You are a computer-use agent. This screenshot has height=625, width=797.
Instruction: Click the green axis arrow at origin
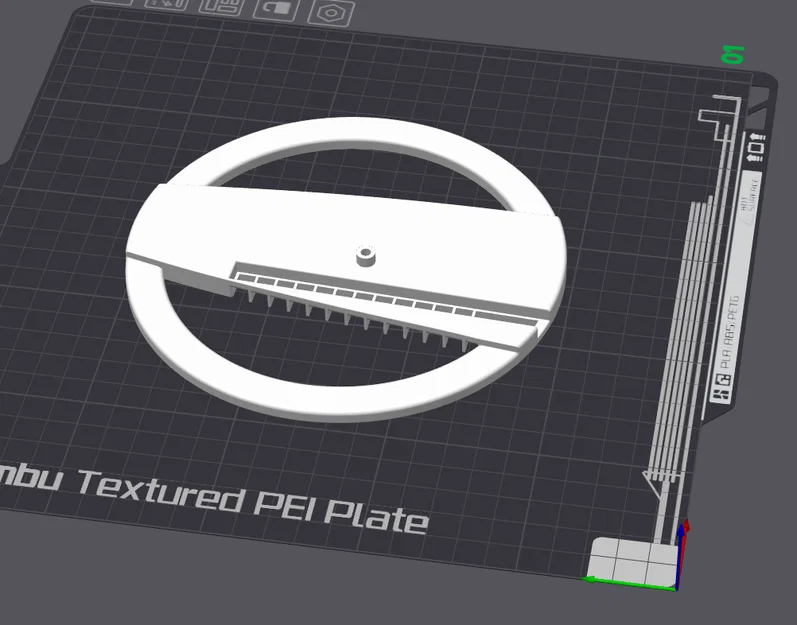coord(628,583)
